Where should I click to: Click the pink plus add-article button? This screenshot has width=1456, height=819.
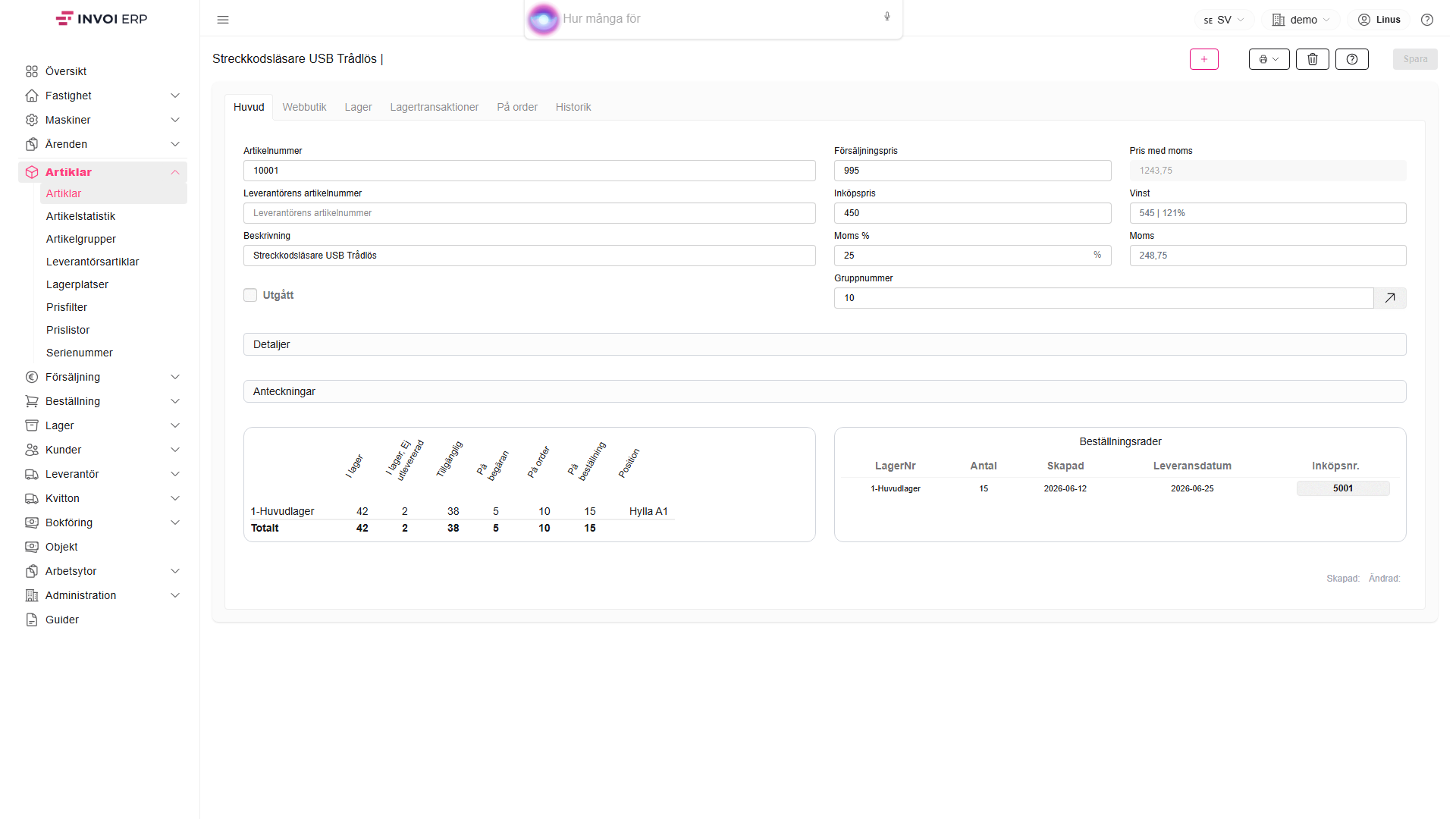point(1203,59)
